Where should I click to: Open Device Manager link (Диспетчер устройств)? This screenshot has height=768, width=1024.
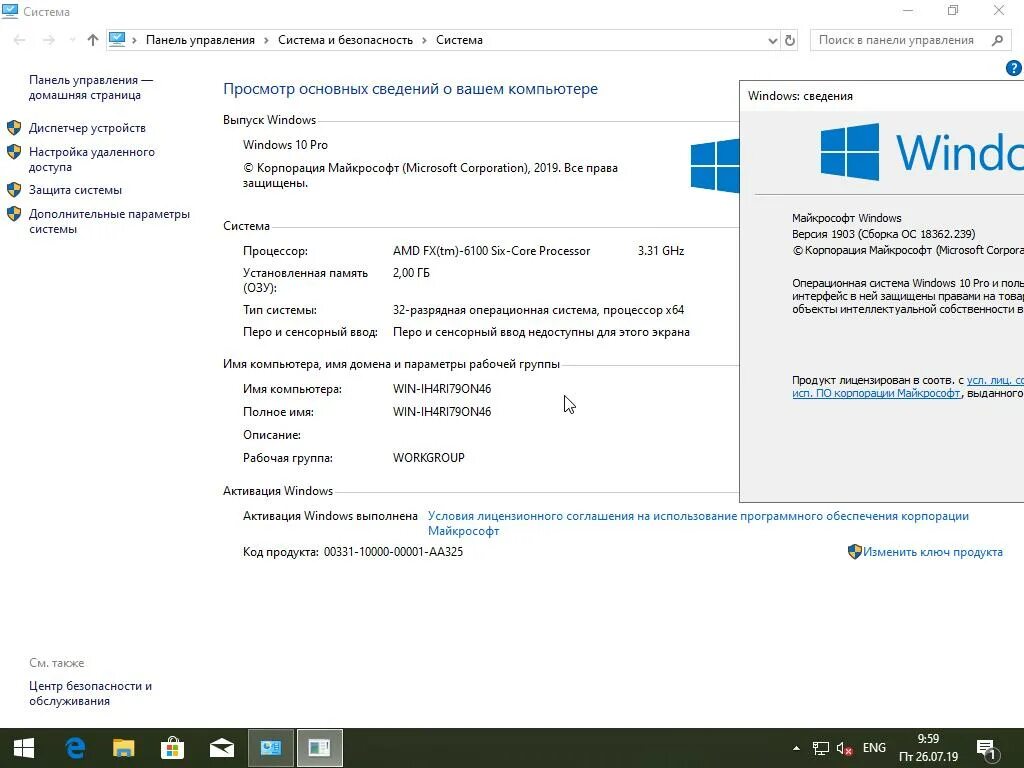click(87, 128)
